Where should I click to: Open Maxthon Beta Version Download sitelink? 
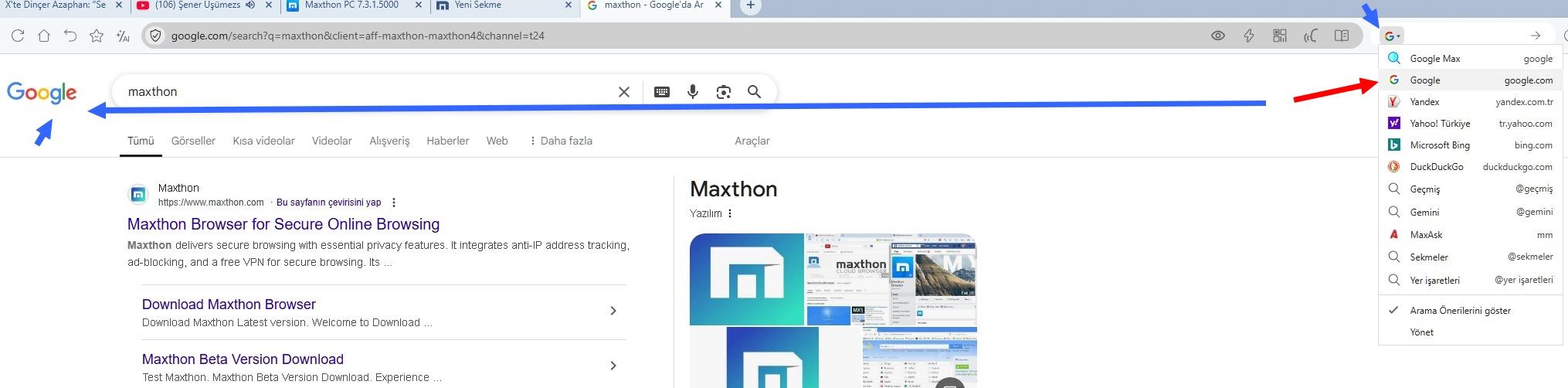tap(243, 359)
